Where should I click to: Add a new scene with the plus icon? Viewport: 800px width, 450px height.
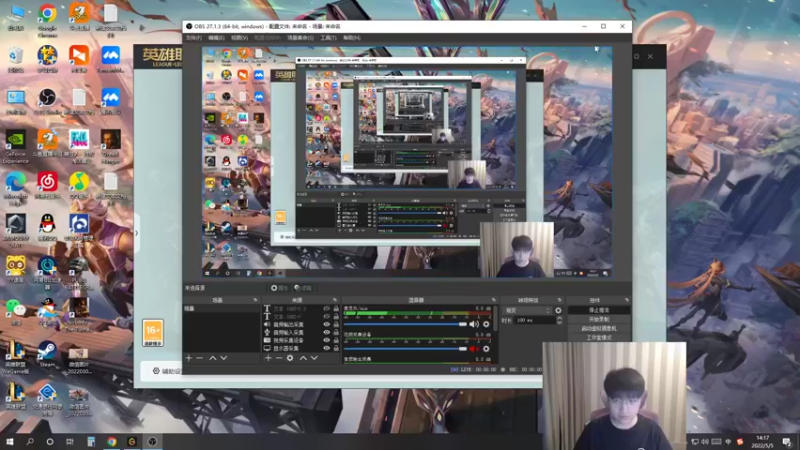click(189, 358)
